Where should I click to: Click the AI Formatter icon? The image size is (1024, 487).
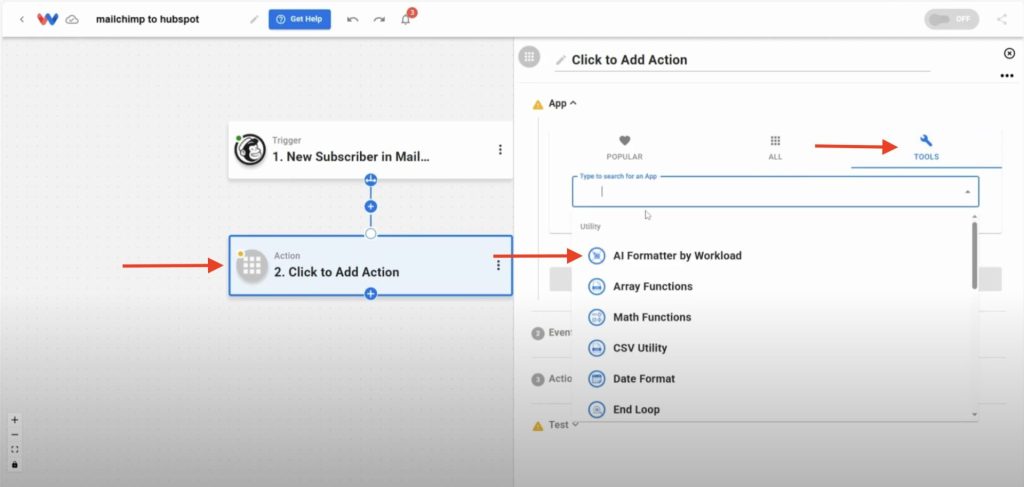[x=596, y=256]
